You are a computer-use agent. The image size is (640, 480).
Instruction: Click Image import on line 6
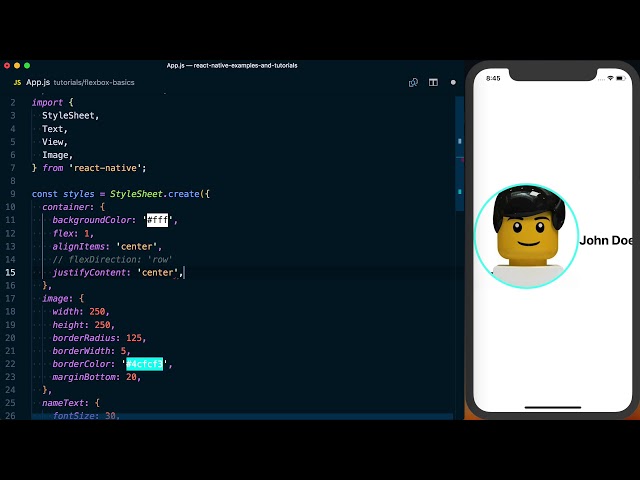click(x=55, y=155)
